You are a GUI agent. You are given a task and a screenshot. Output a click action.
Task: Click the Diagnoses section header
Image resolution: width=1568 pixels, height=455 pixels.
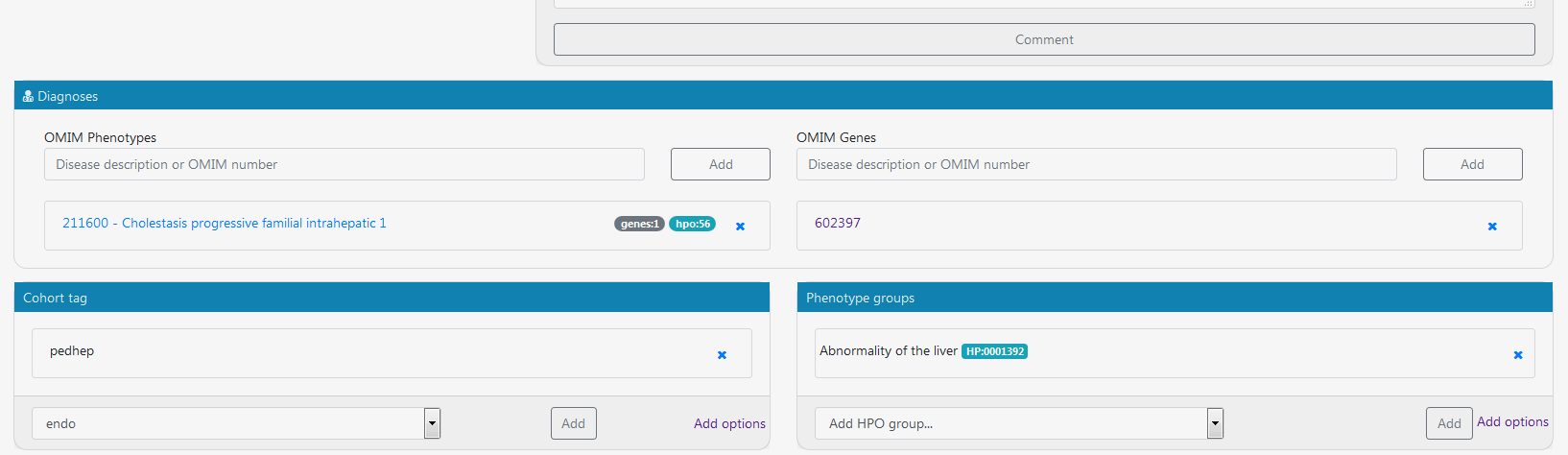point(783,95)
